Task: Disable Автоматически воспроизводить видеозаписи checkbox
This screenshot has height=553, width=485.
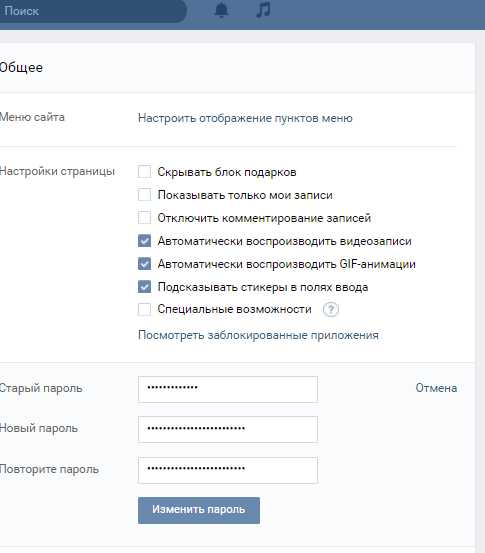Action: click(144, 241)
